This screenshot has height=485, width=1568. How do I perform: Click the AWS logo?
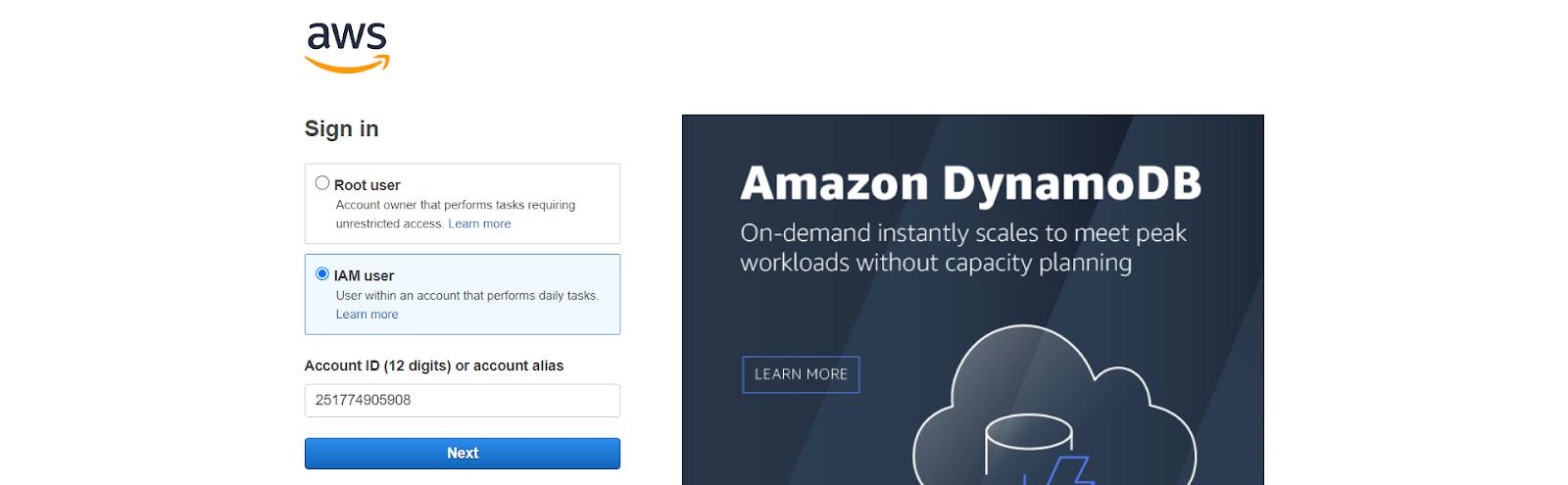(347, 47)
